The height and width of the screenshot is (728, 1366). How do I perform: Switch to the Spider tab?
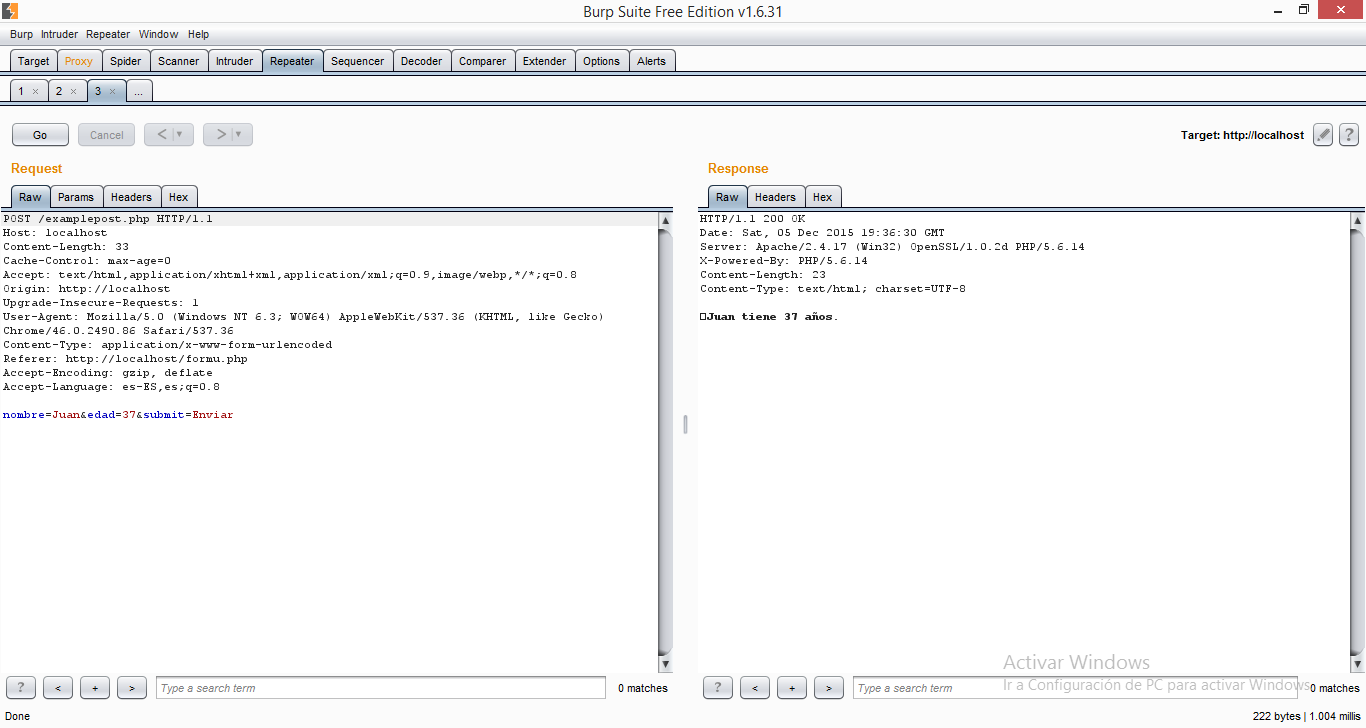click(x=126, y=61)
